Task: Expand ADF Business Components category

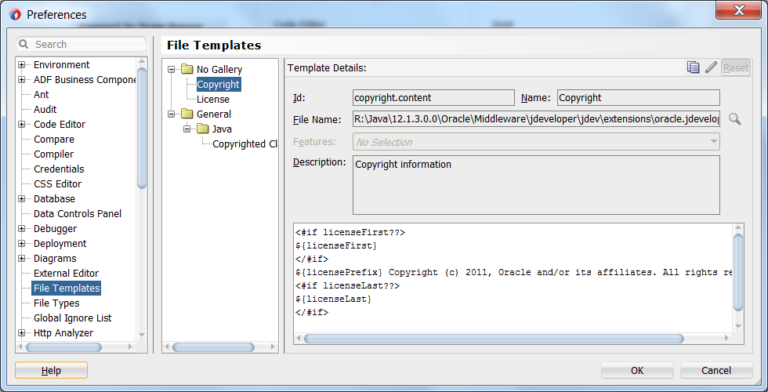Action: click(x=22, y=79)
